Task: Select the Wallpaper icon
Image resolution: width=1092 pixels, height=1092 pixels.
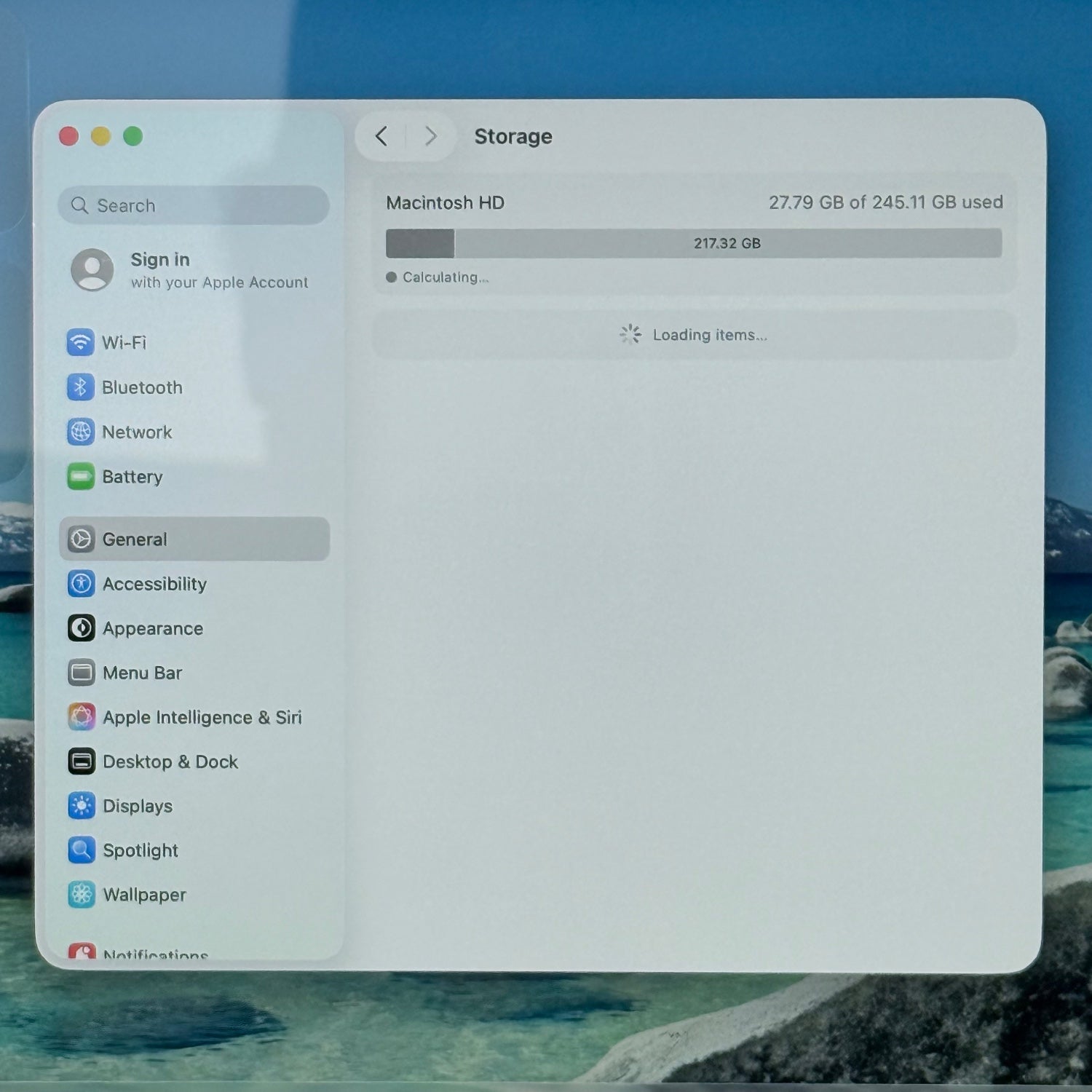Action: (81, 895)
